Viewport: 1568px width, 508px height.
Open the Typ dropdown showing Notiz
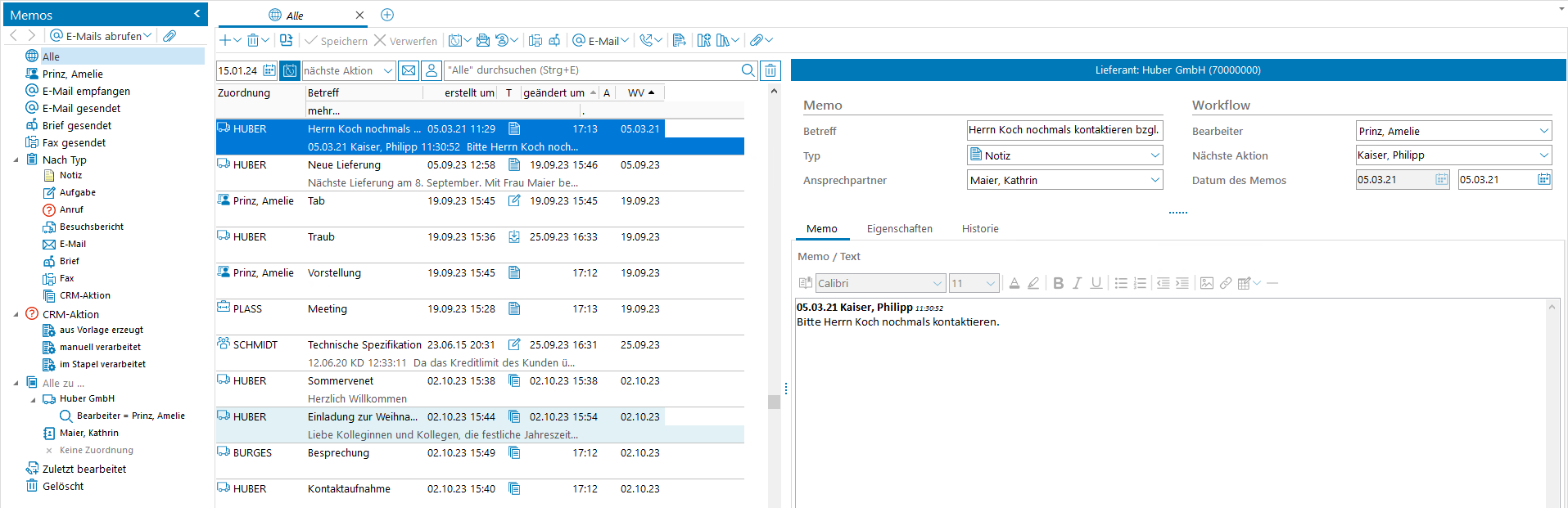click(x=1155, y=155)
